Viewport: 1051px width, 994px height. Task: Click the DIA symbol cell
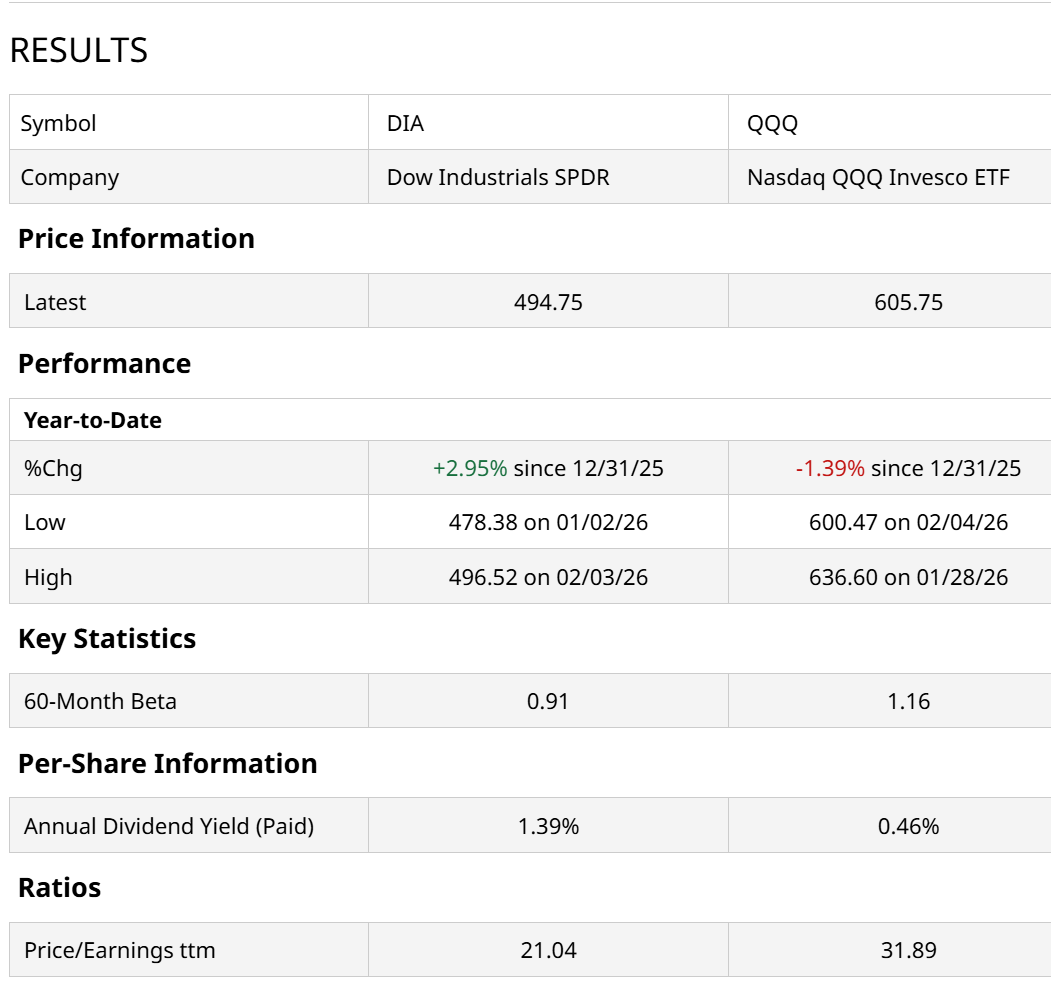coord(406,123)
